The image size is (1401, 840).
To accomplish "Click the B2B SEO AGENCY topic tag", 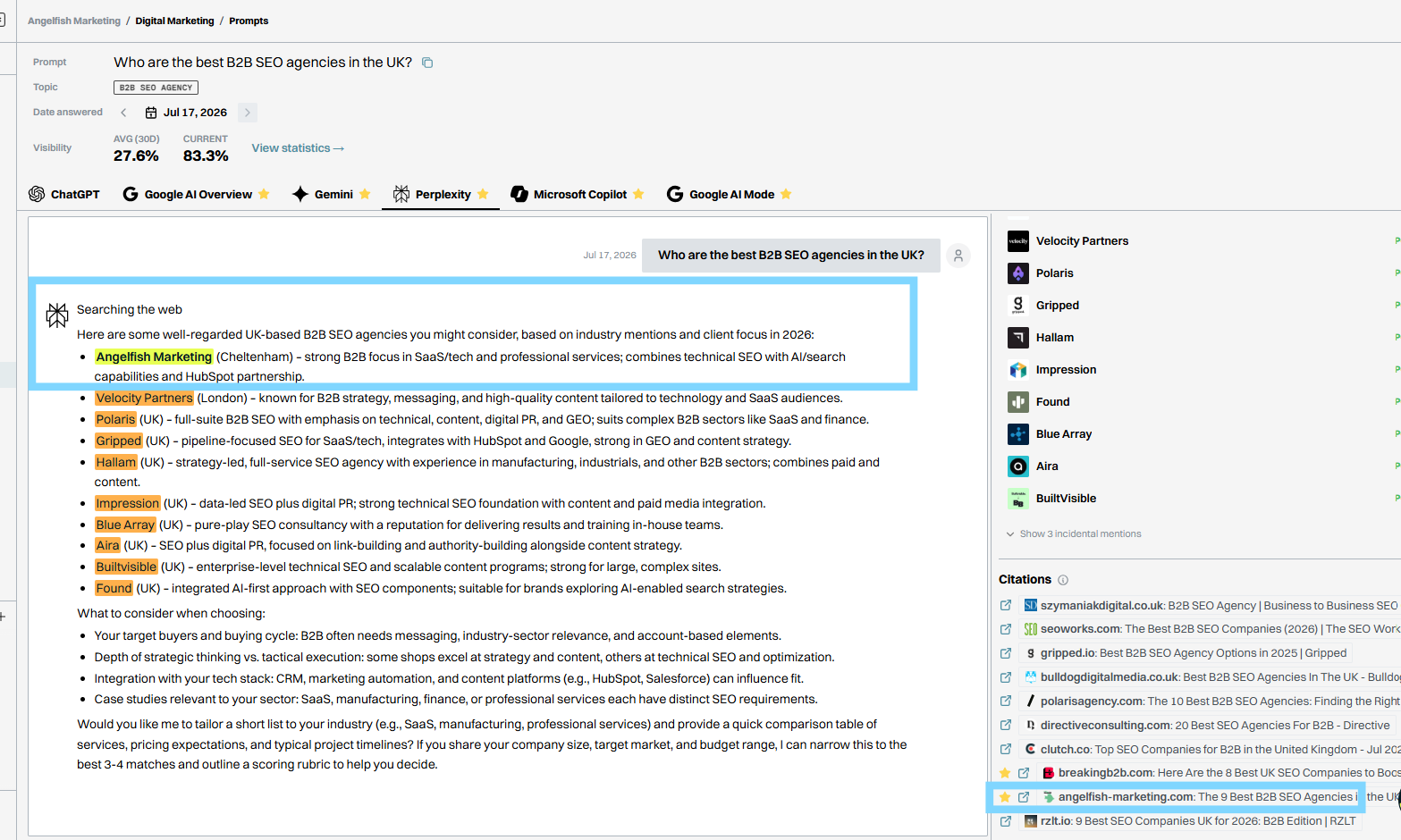I will [156, 88].
